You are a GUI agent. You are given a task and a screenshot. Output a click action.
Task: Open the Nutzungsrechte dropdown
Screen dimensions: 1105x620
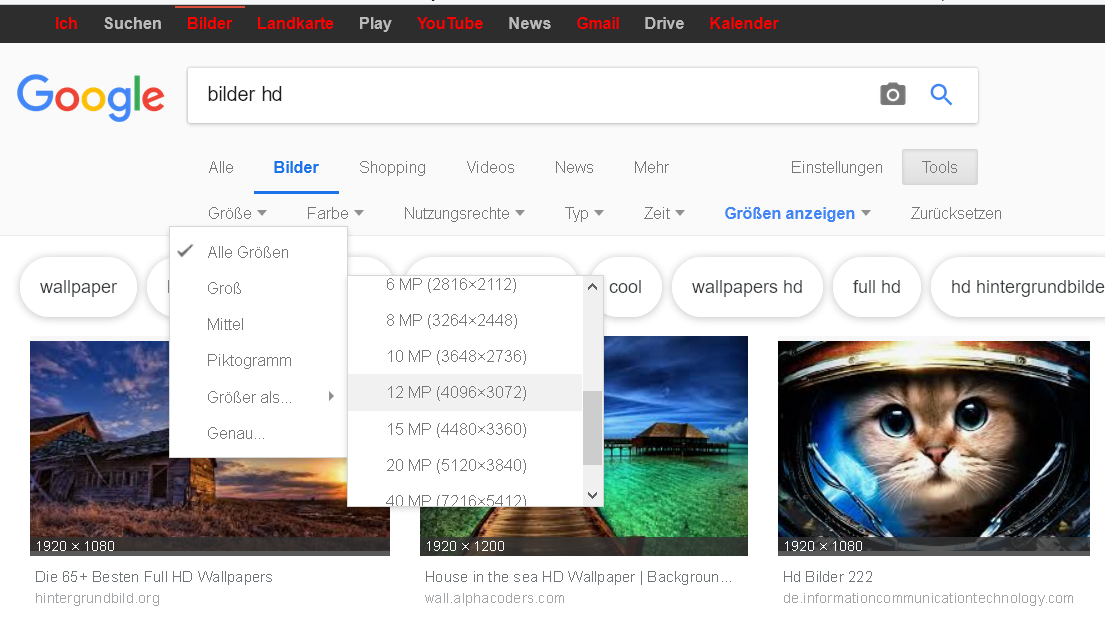pyautogui.click(x=463, y=213)
